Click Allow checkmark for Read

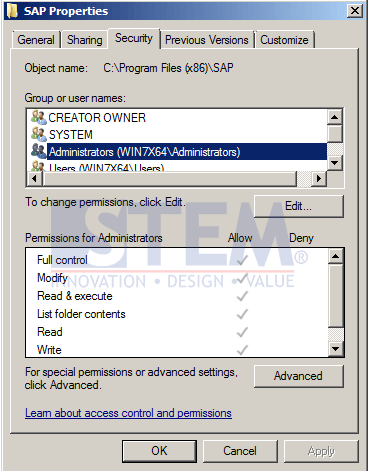[242, 332]
